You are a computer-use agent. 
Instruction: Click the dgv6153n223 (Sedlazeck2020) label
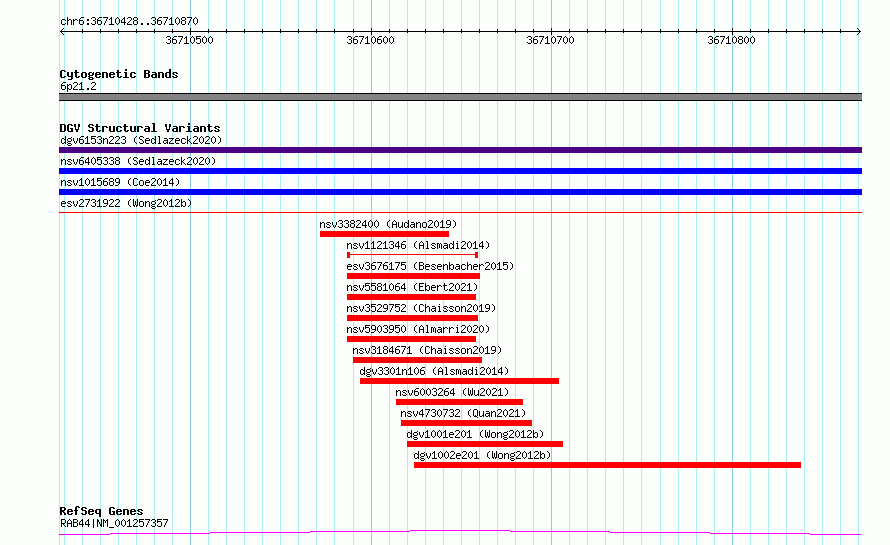(x=141, y=140)
